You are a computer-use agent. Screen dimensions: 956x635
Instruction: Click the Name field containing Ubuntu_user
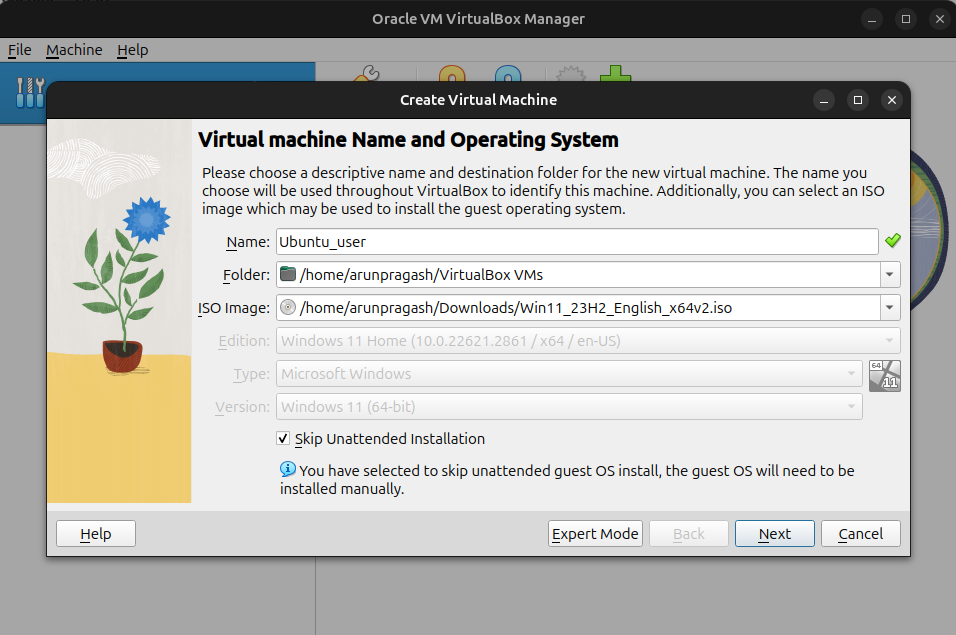[577, 242]
